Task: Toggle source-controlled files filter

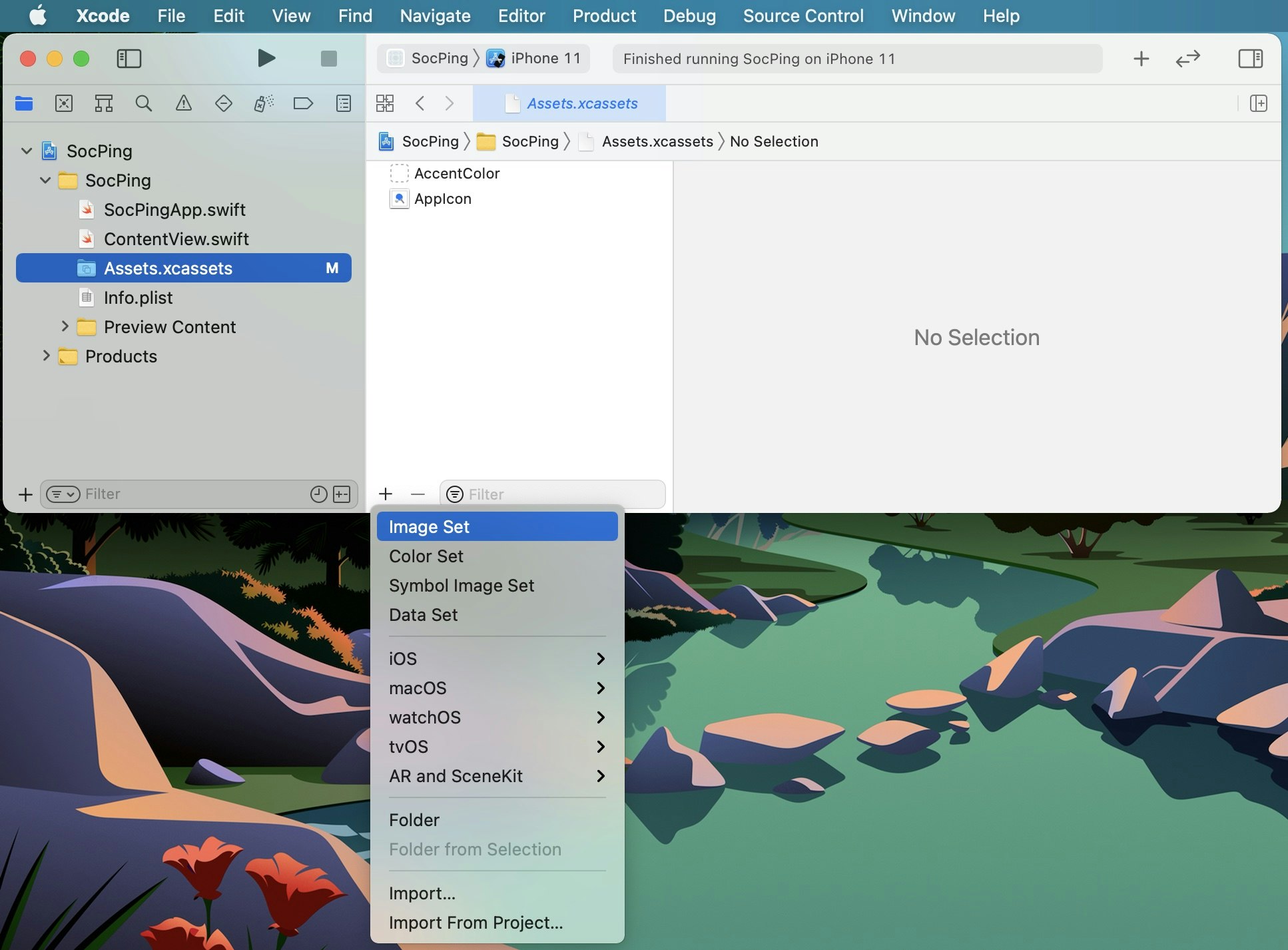Action: pos(342,494)
